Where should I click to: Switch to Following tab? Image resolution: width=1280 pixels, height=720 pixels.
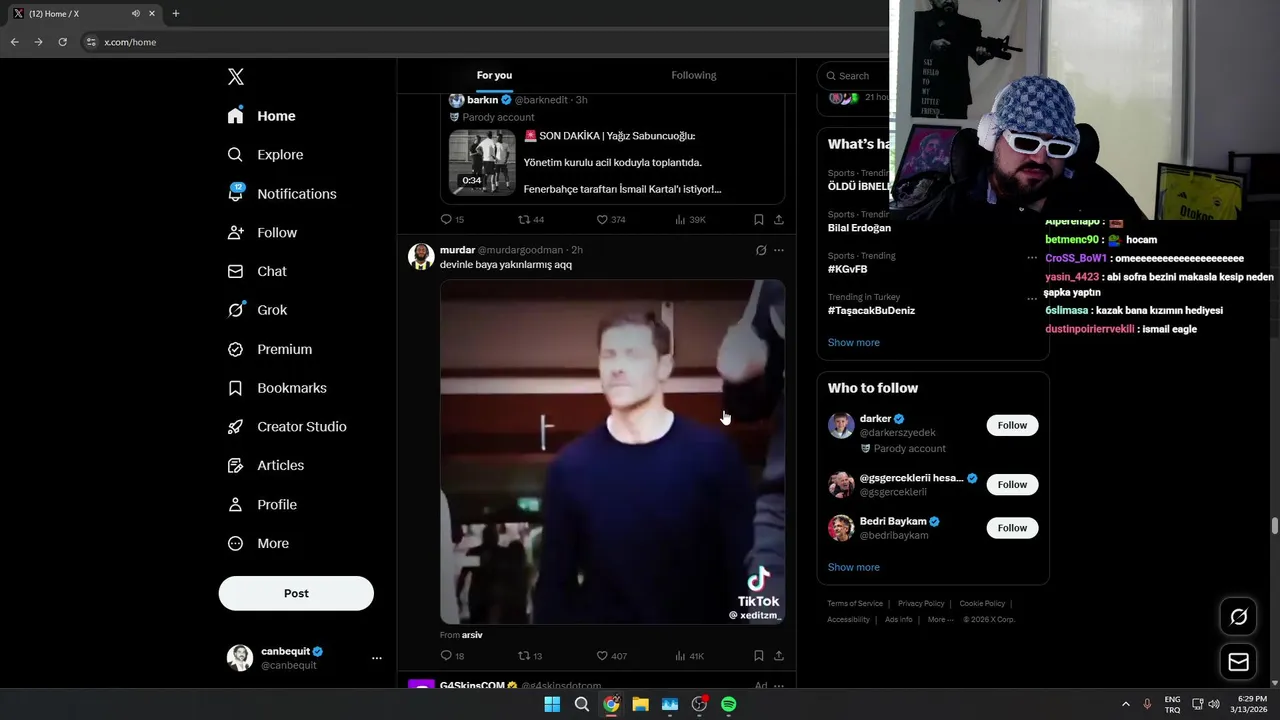[694, 75]
